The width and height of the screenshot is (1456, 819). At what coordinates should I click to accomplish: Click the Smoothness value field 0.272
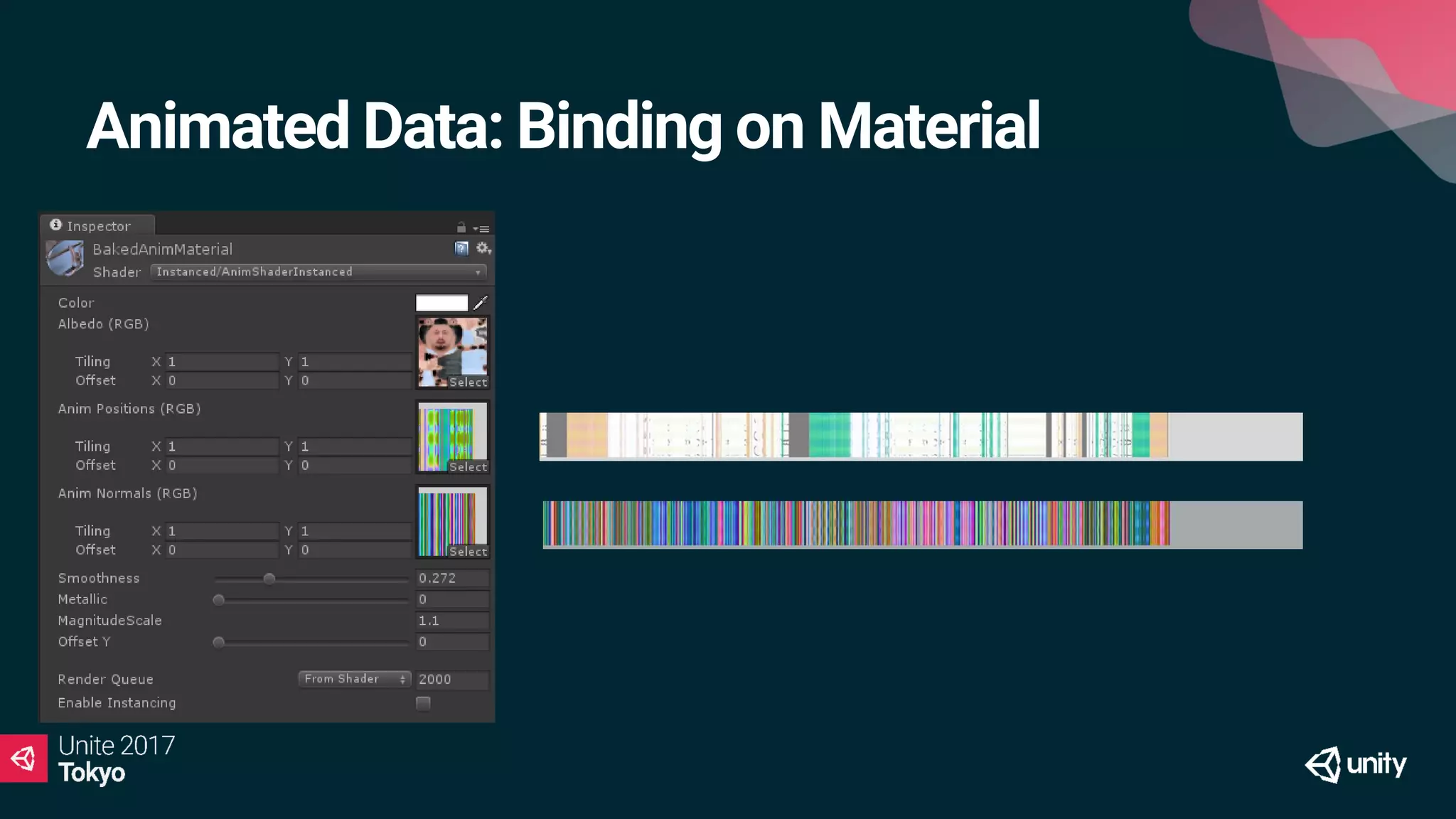pyautogui.click(x=452, y=578)
